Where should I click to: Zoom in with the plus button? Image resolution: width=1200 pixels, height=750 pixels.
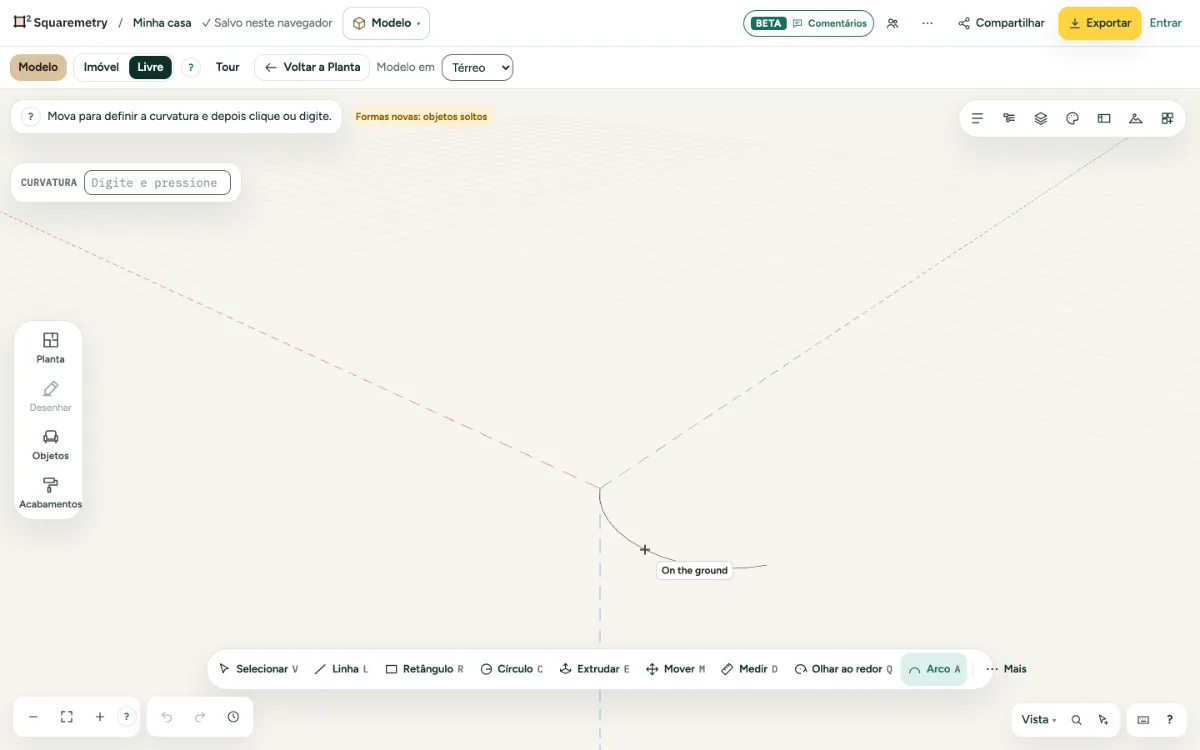point(100,717)
